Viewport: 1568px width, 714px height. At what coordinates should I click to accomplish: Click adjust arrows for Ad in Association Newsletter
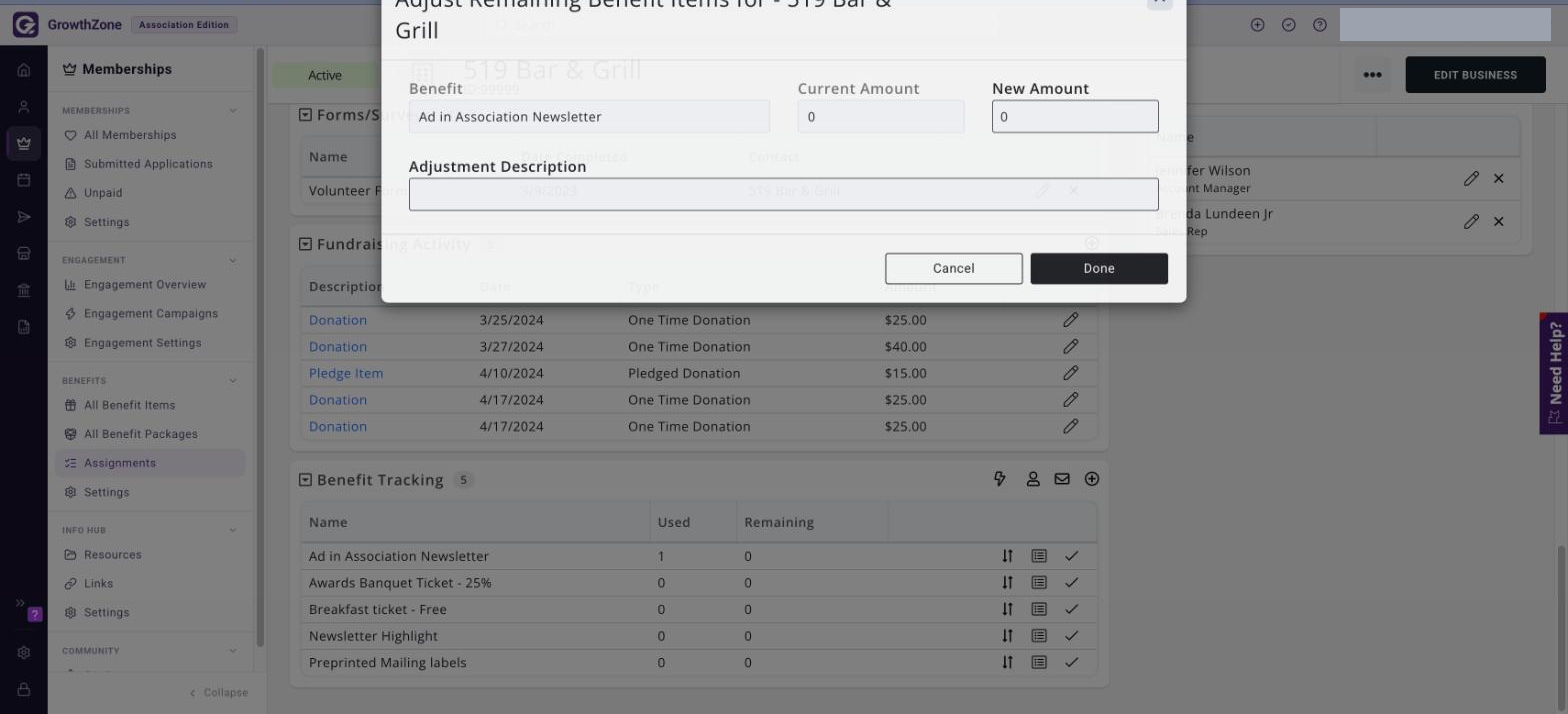pos(1007,556)
